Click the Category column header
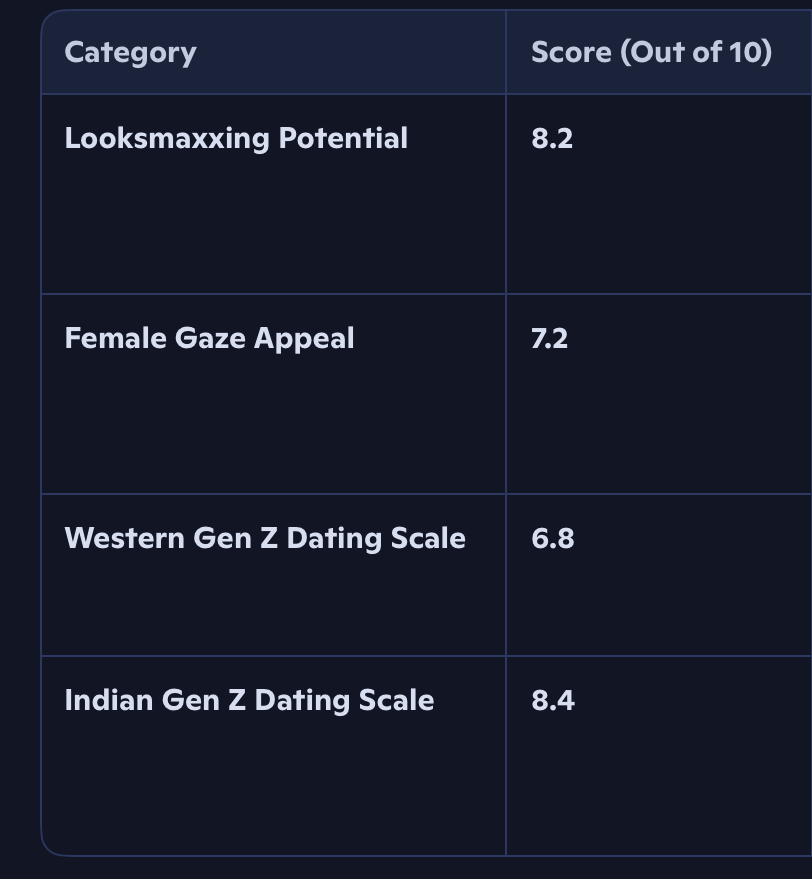 [x=130, y=52]
